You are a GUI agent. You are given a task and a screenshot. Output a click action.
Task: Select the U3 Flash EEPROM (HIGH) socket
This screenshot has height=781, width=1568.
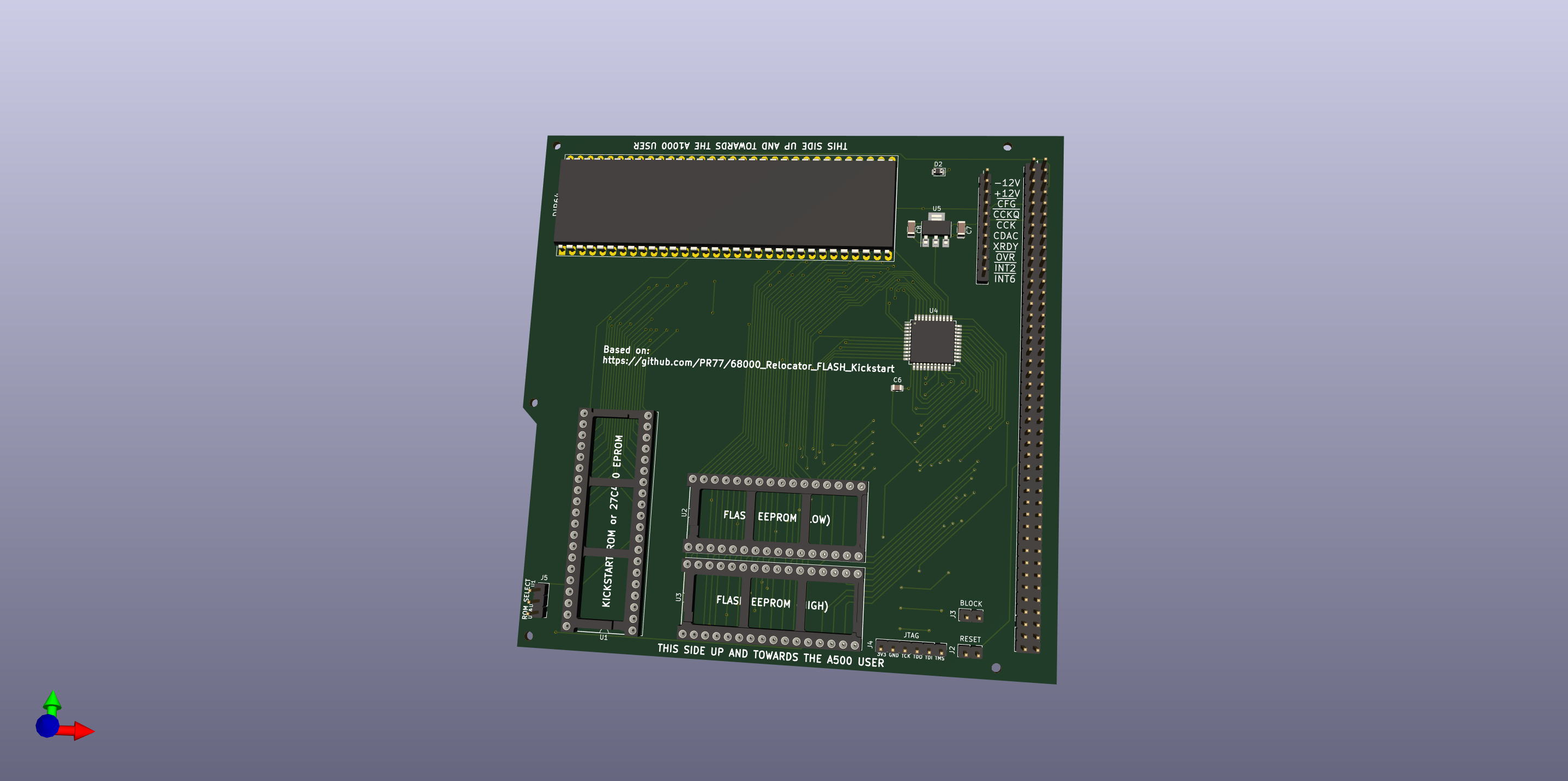pyautogui.click(x=771, y=604)
